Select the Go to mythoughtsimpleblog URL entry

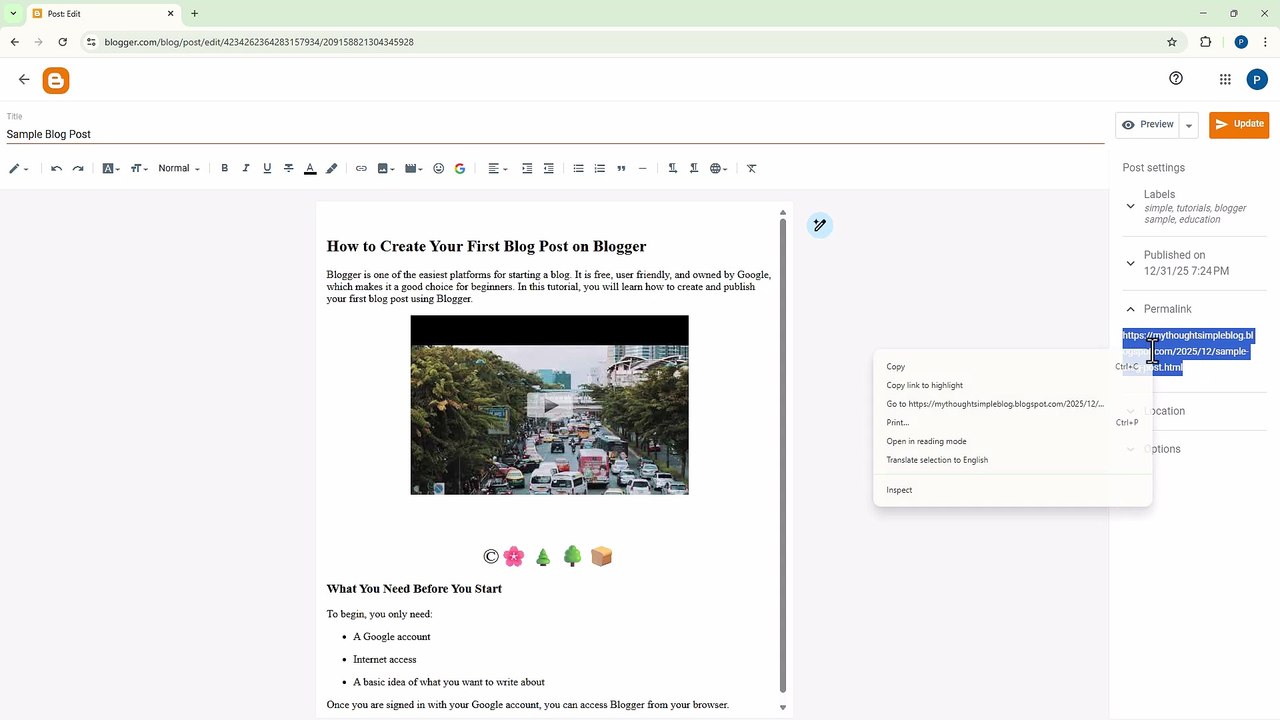[1012, 404]
